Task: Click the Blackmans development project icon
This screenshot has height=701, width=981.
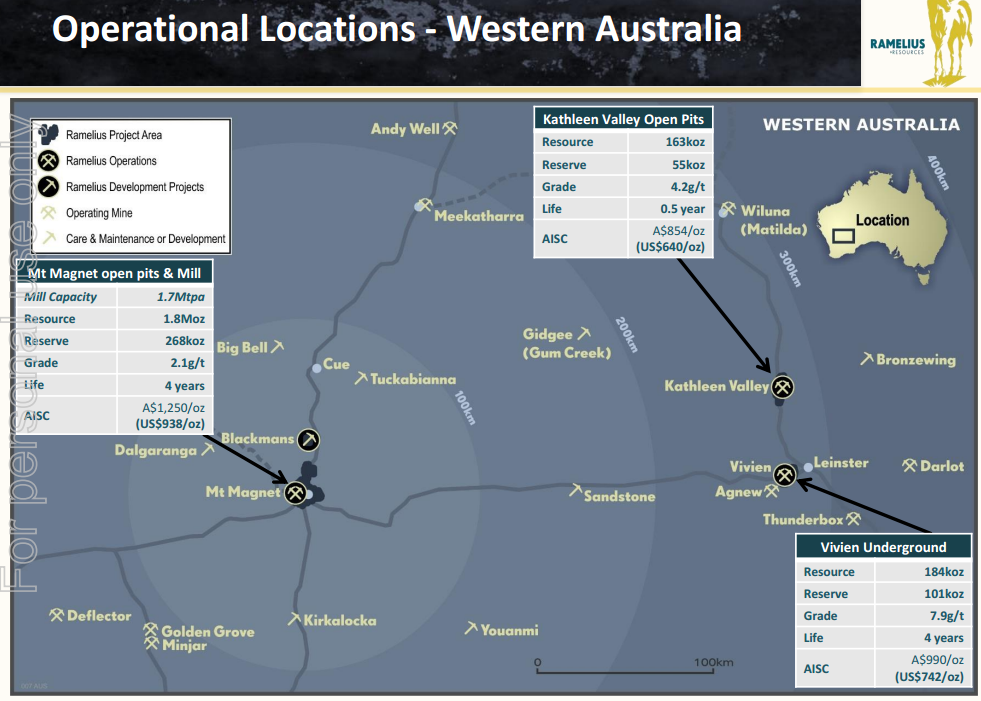Action: 308,440
